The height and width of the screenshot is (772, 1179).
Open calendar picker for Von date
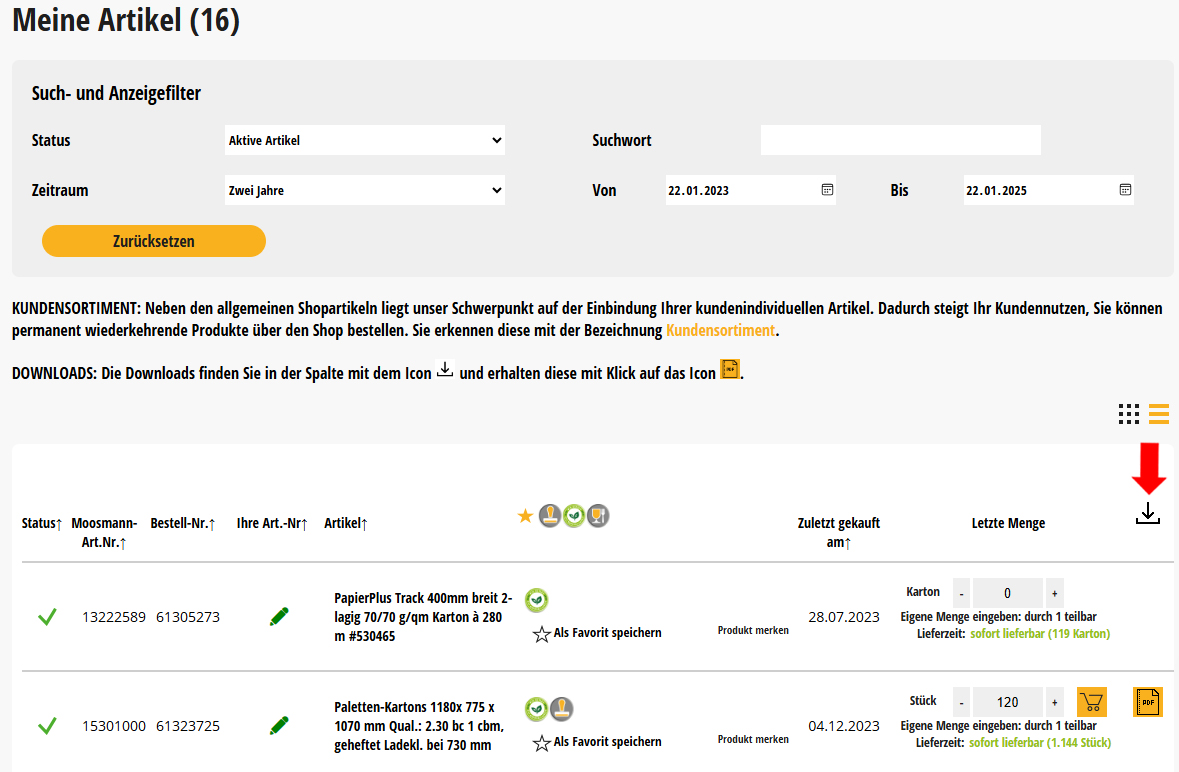[x=827, y=190]
